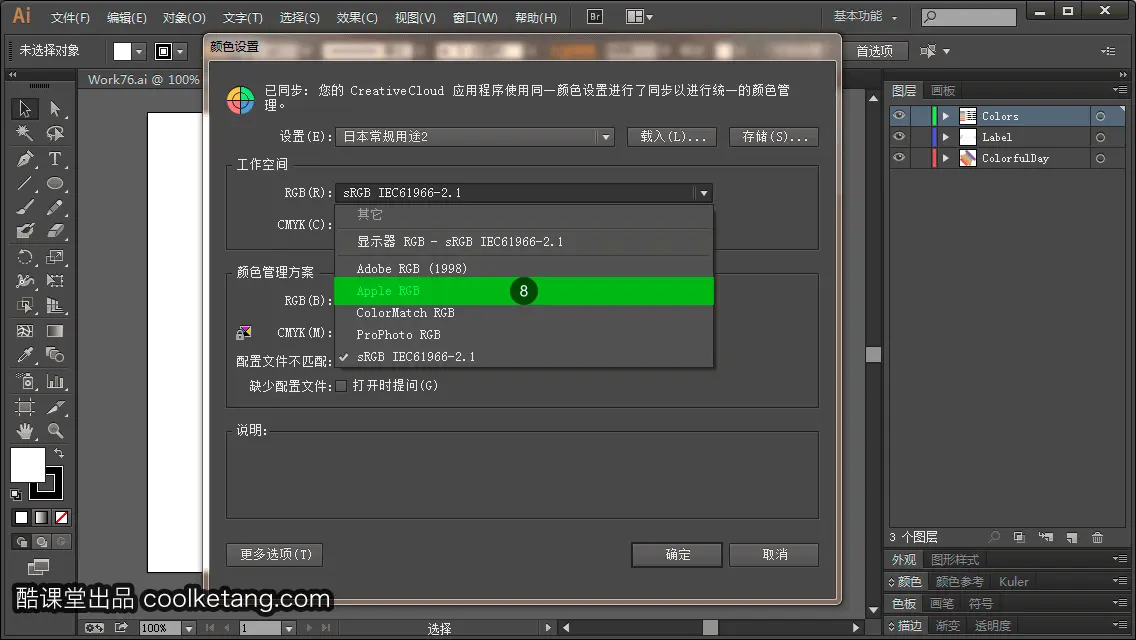Open the artboard number dropdown

pyautogui.click(x=288, y=628)
